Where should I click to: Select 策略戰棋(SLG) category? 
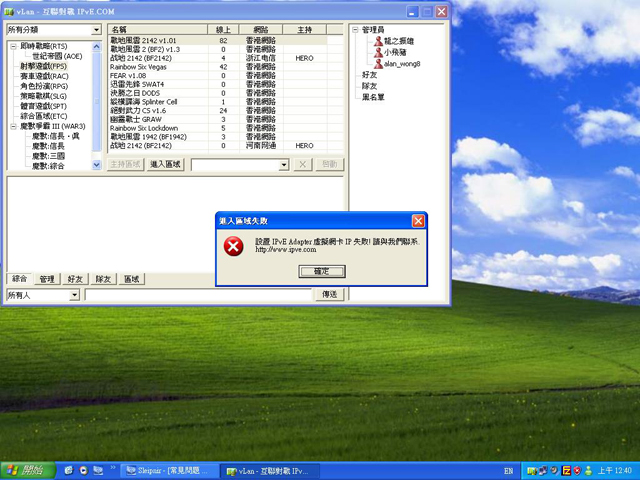[x=43, y=96]
